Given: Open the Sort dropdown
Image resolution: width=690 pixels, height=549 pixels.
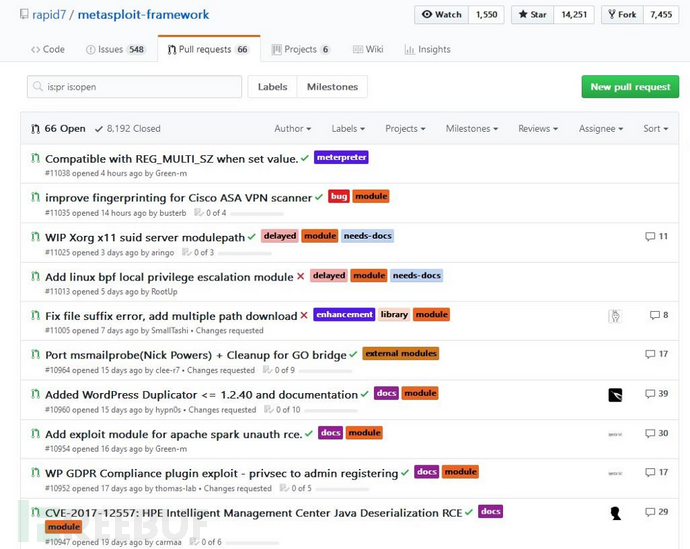Looking at the screenshot, I should coord(656,128).
